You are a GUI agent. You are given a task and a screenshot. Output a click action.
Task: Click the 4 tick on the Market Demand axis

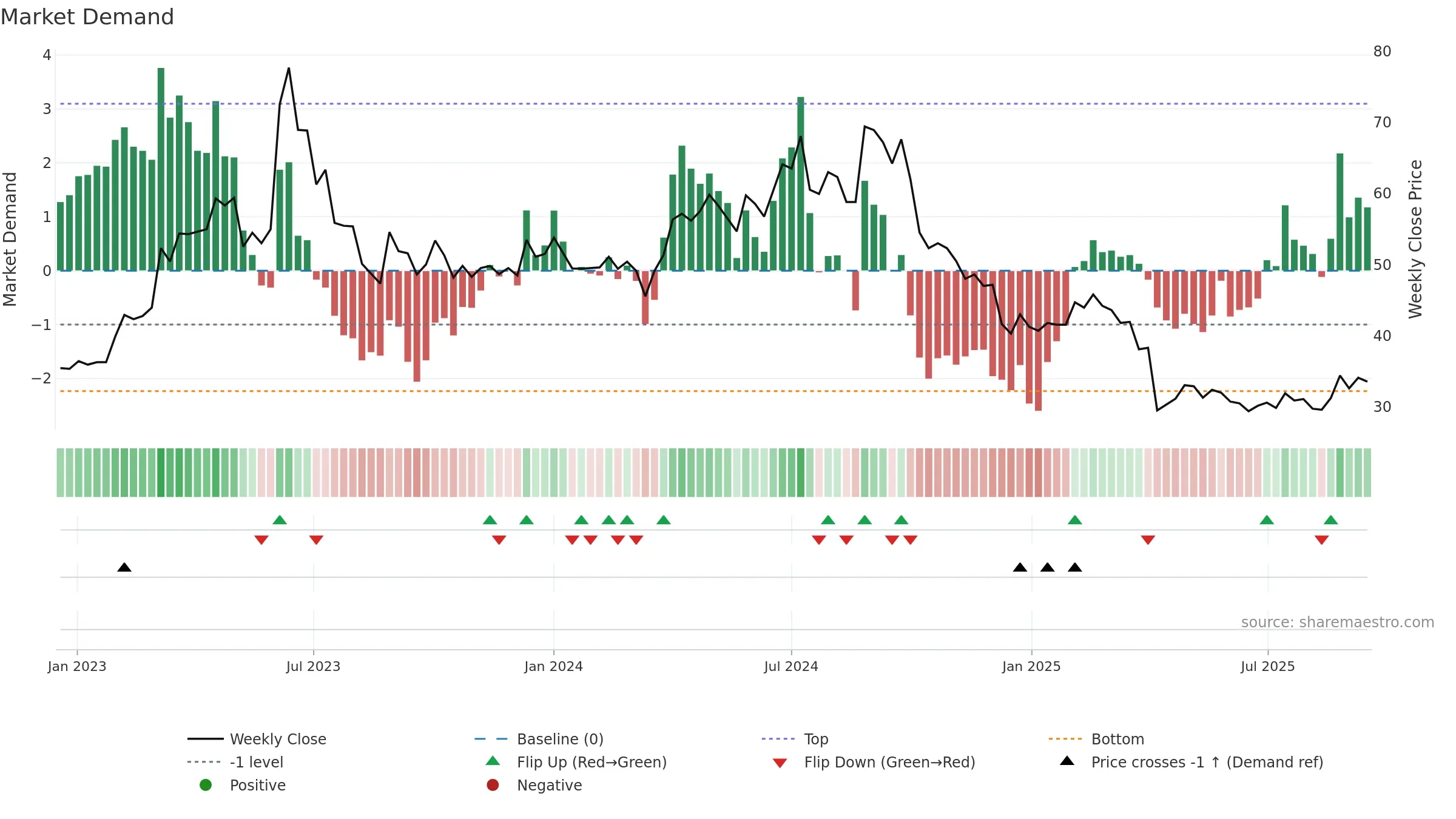[x=47, y=55]
